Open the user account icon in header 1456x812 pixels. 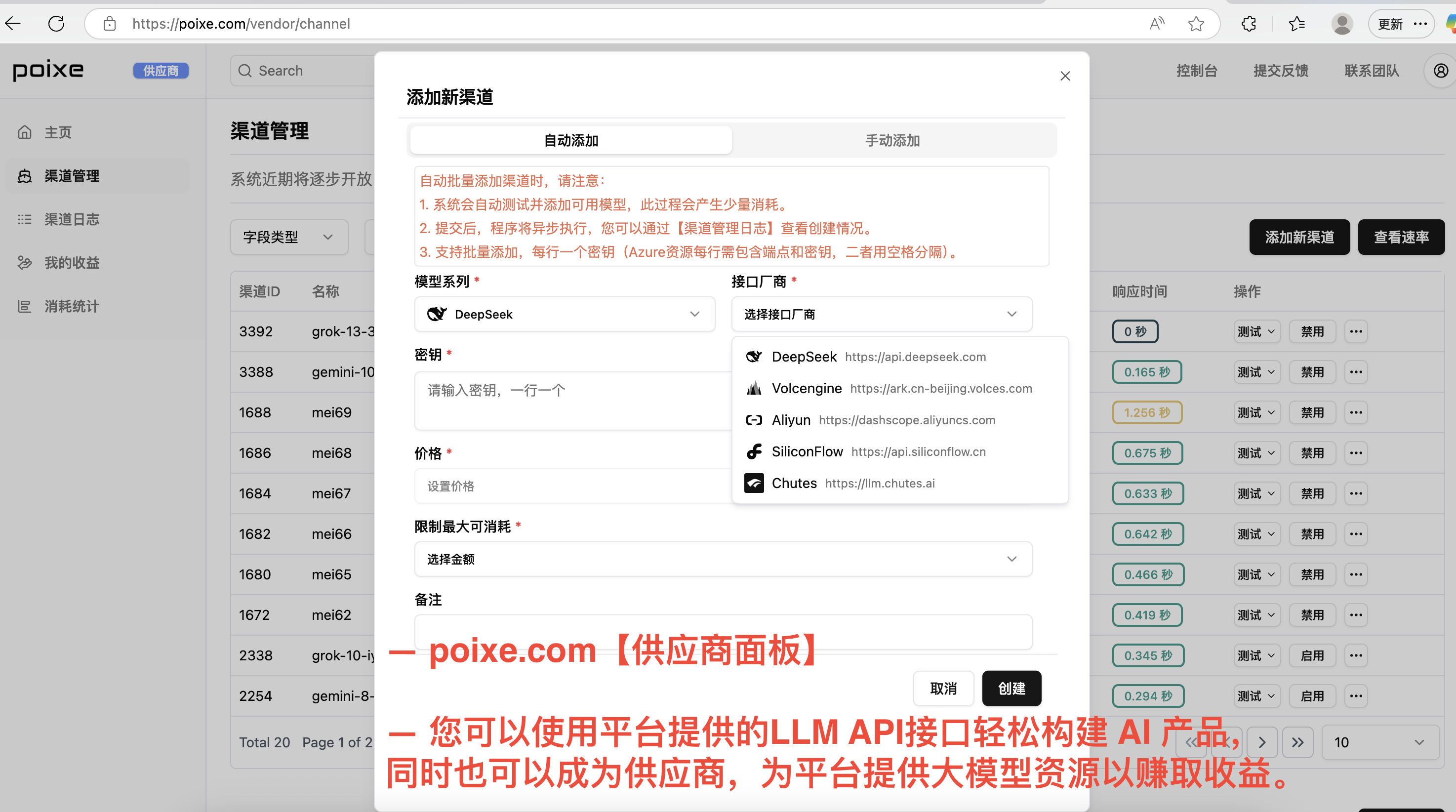pyautogui.click(x=1441, y=71)
